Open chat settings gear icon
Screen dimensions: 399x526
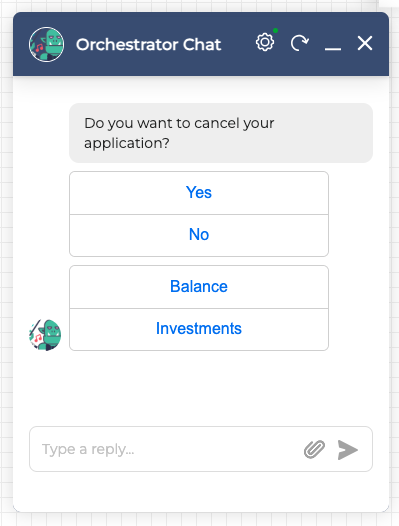[x=265, y=42]
